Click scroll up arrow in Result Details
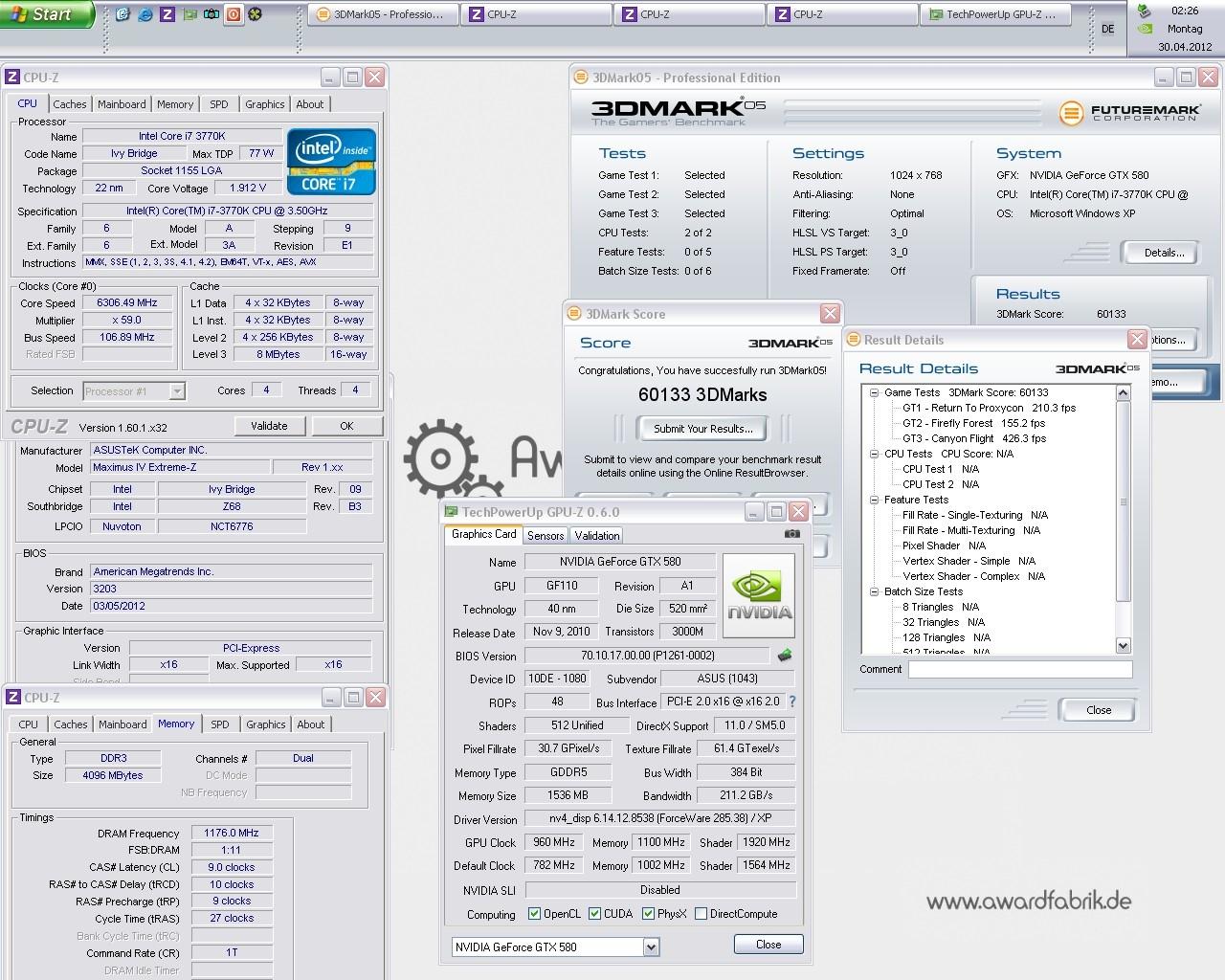1225x980 pixels. (x=1124, y=392)
